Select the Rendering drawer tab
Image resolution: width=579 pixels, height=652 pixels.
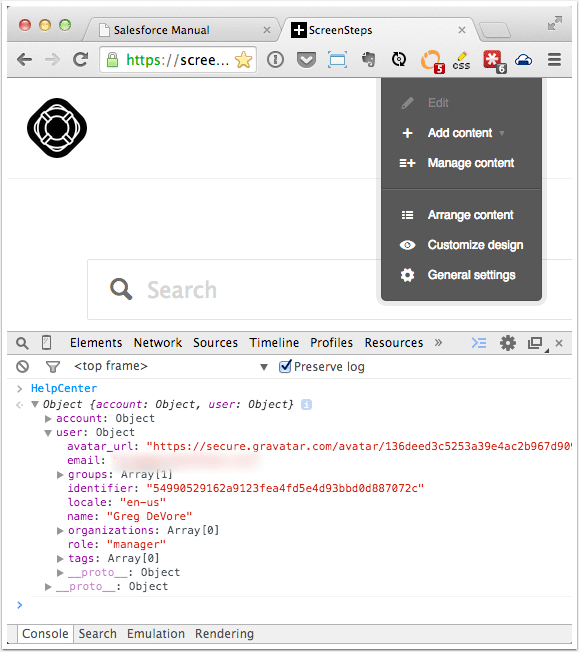click(x=225, y=634)
